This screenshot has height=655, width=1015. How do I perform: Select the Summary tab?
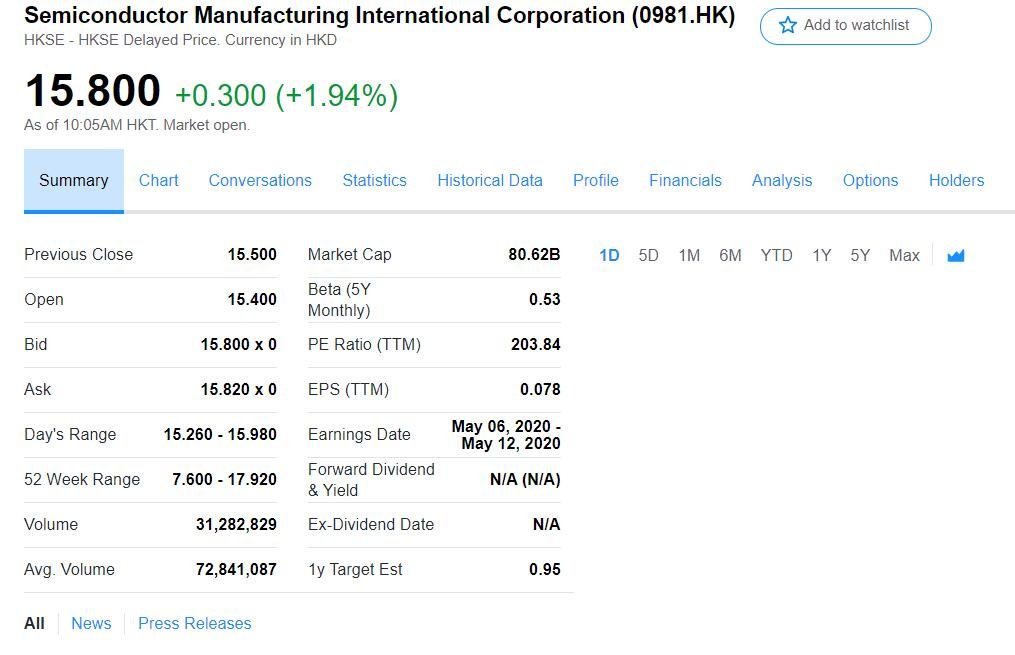(x=74, y=181)
